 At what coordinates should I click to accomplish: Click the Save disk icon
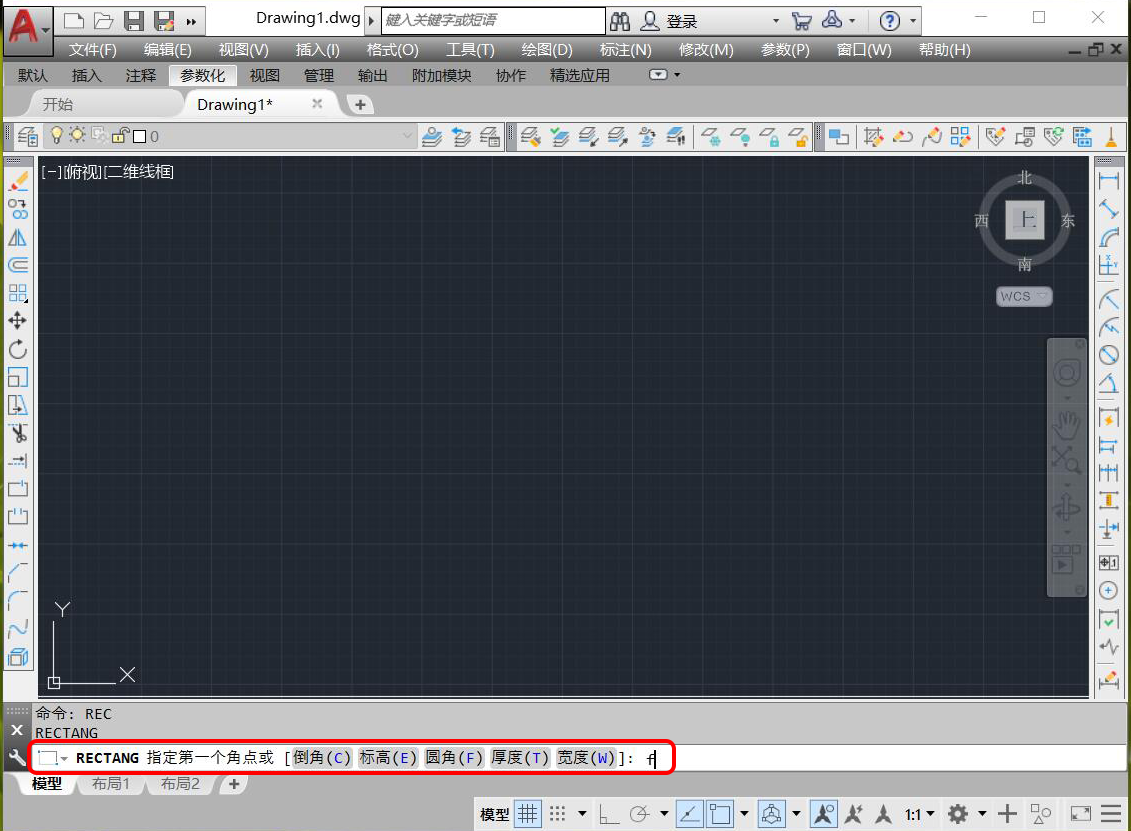[133, 21]
